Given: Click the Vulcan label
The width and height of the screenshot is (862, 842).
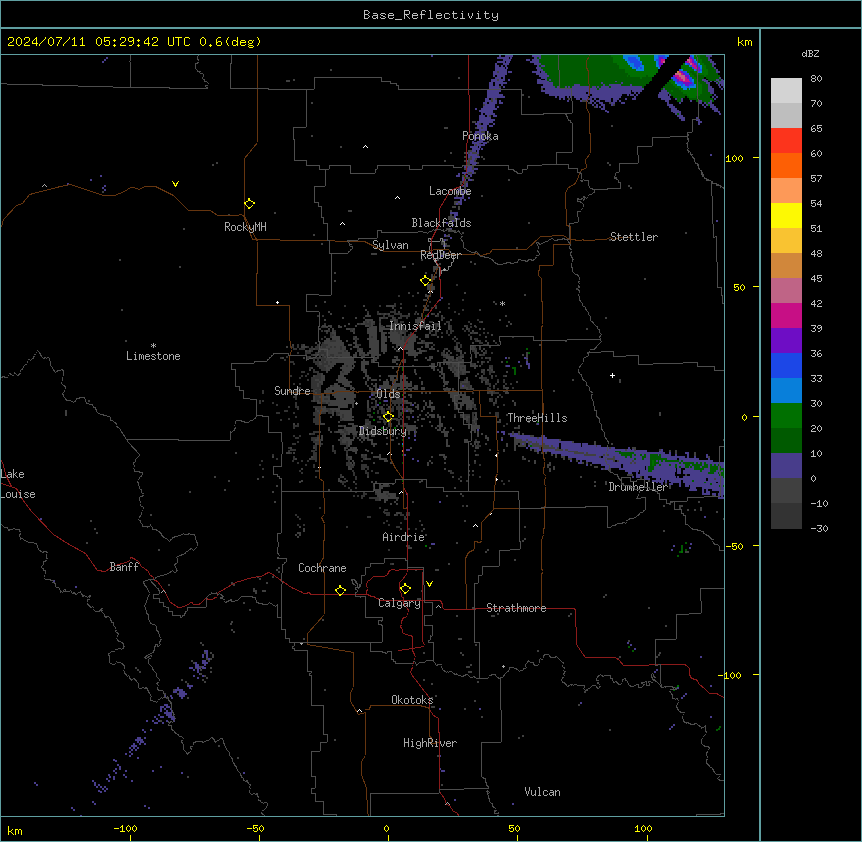Looking at the screenshot, I should (542, 792).
